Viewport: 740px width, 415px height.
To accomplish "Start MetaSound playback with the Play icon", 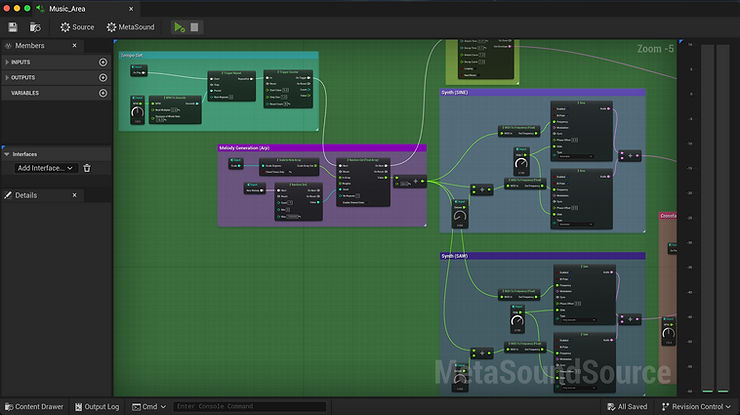I will point(179,27).
